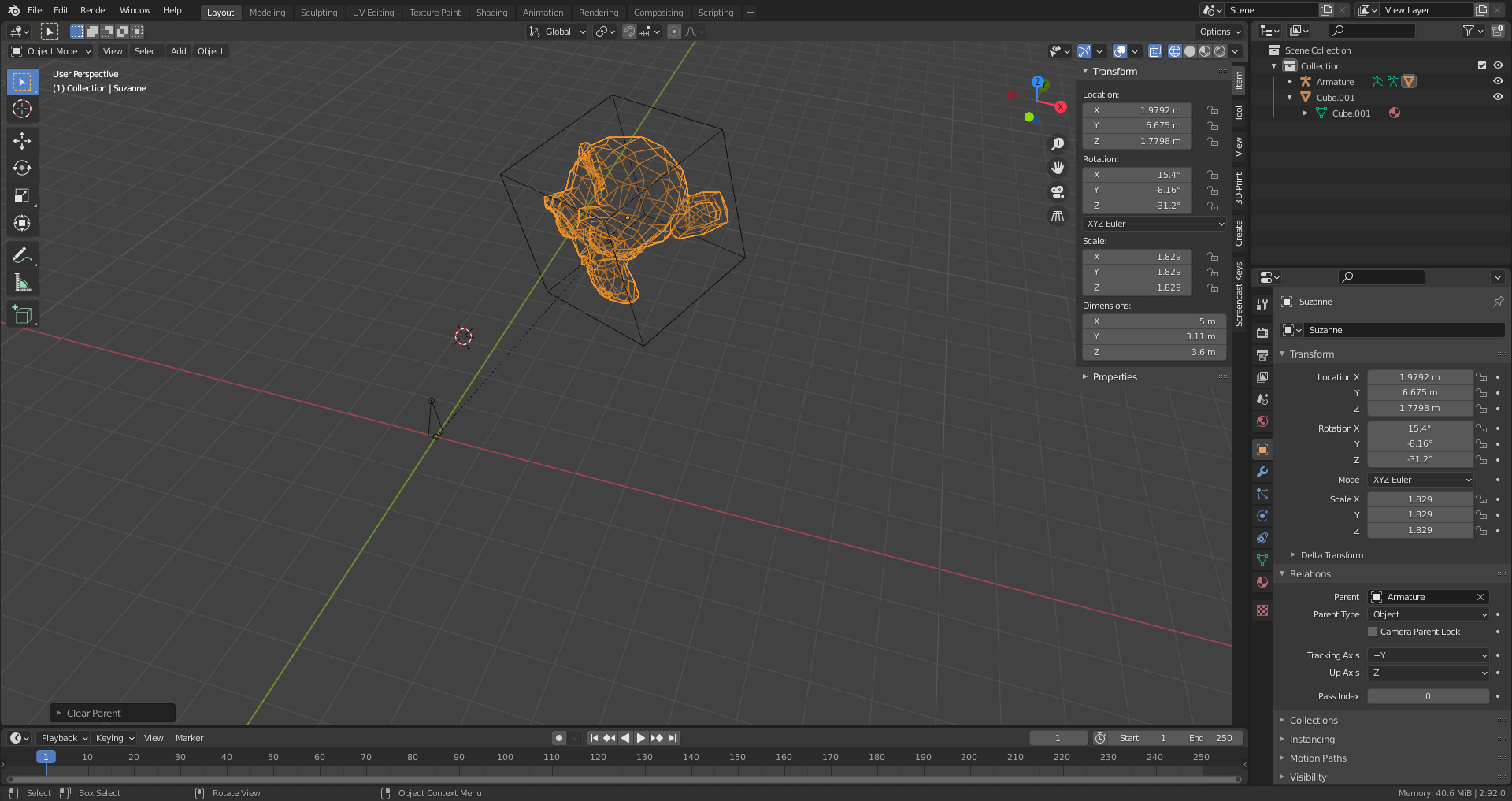Image resolution: width=1512 pixels, height=801 pixels.
Task: Click Location Y value in Properties editor
Action: click(1420, 392)
